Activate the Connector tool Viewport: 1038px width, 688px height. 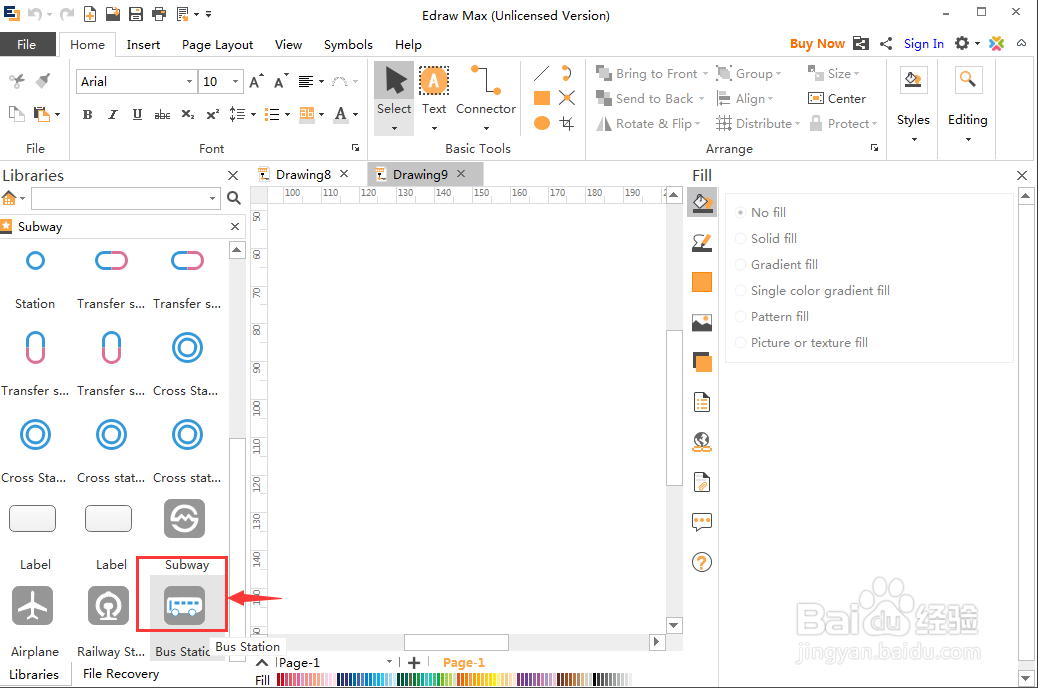486,98
